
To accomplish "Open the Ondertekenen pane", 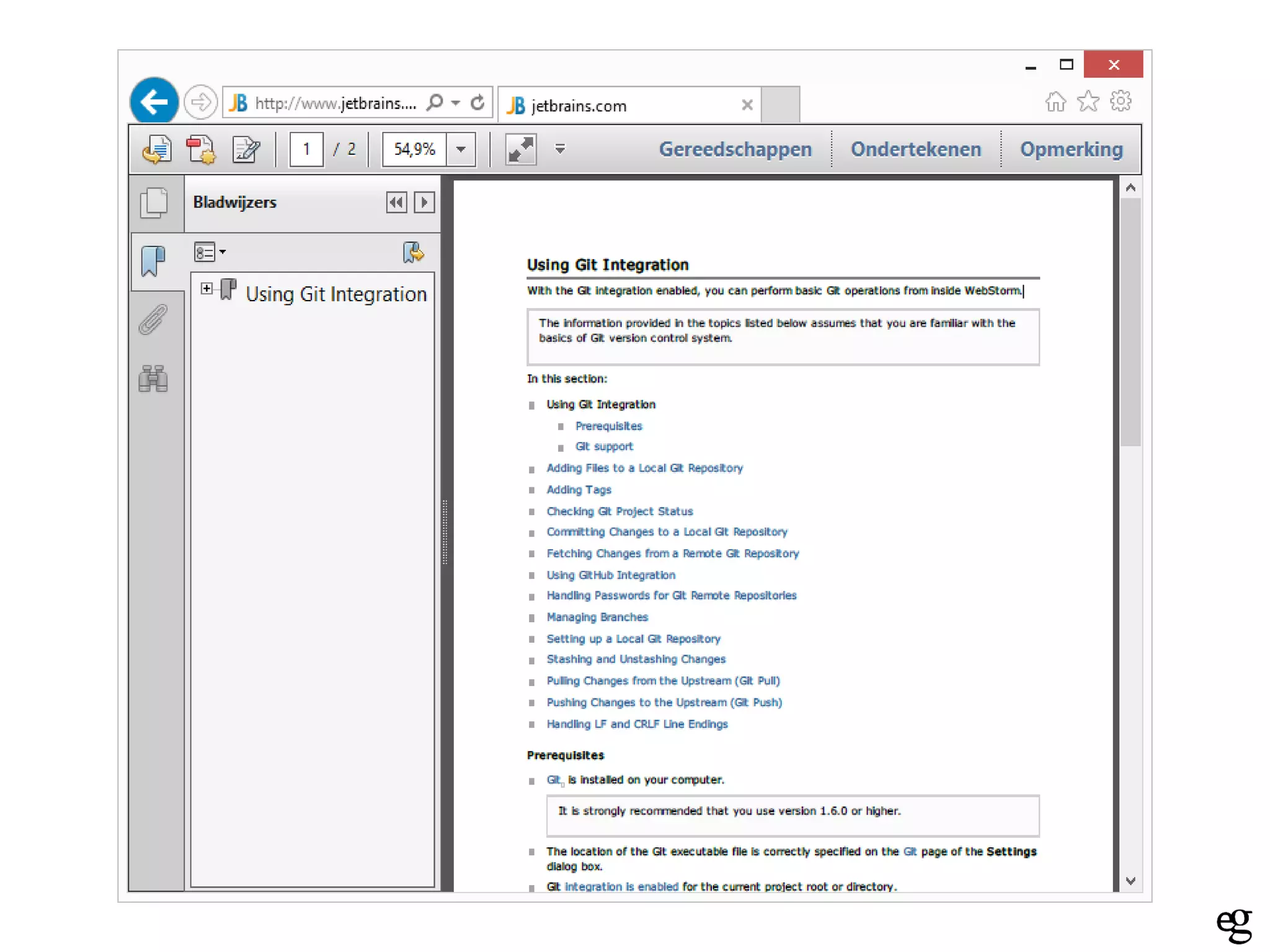I will (915, 149).
